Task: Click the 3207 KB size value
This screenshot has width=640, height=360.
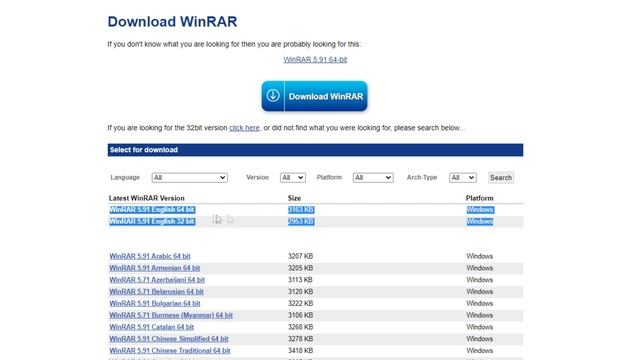Action: (x=300, y=256)
